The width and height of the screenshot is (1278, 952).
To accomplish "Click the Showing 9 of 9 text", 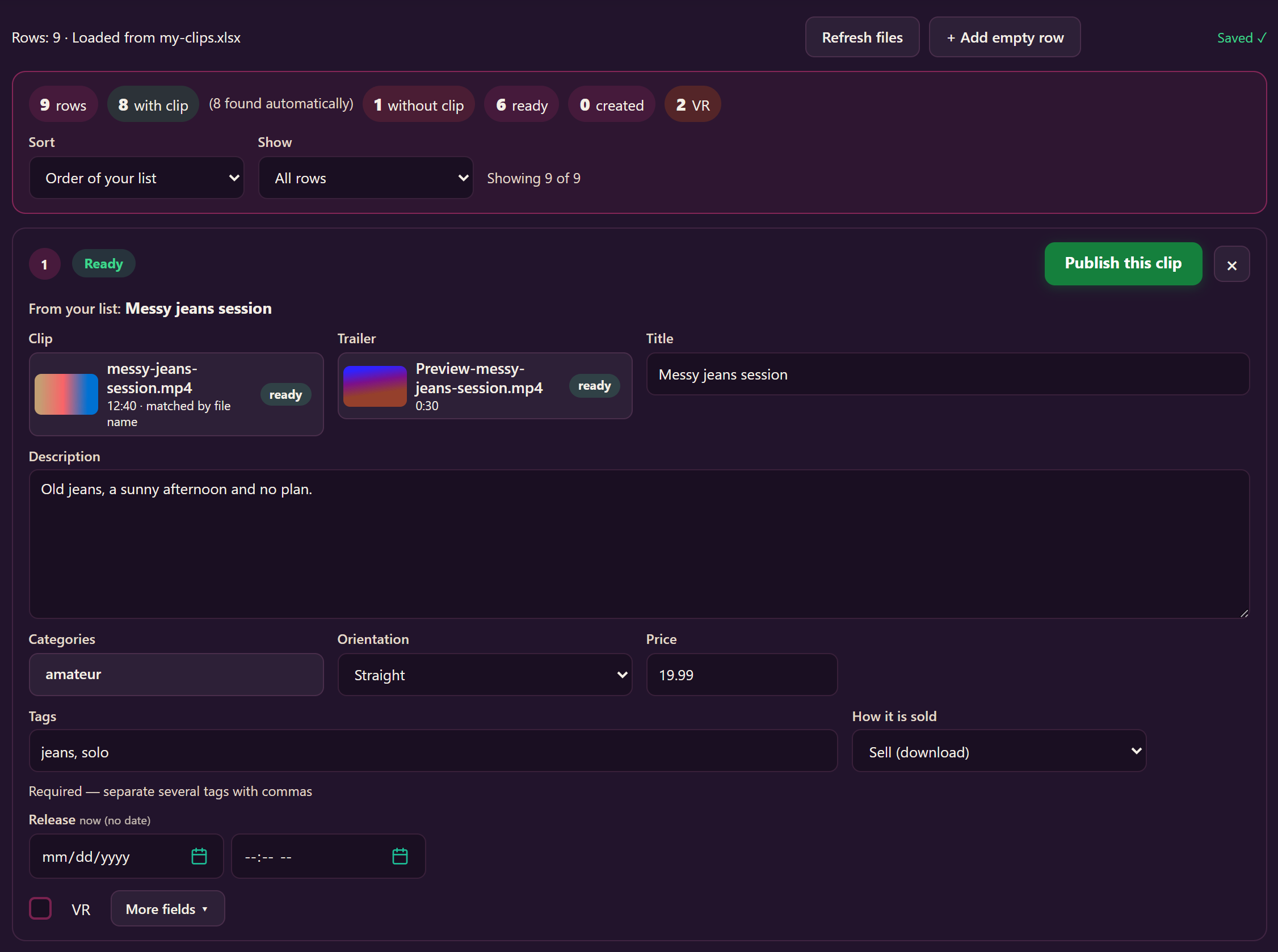I will coord(534,179).
